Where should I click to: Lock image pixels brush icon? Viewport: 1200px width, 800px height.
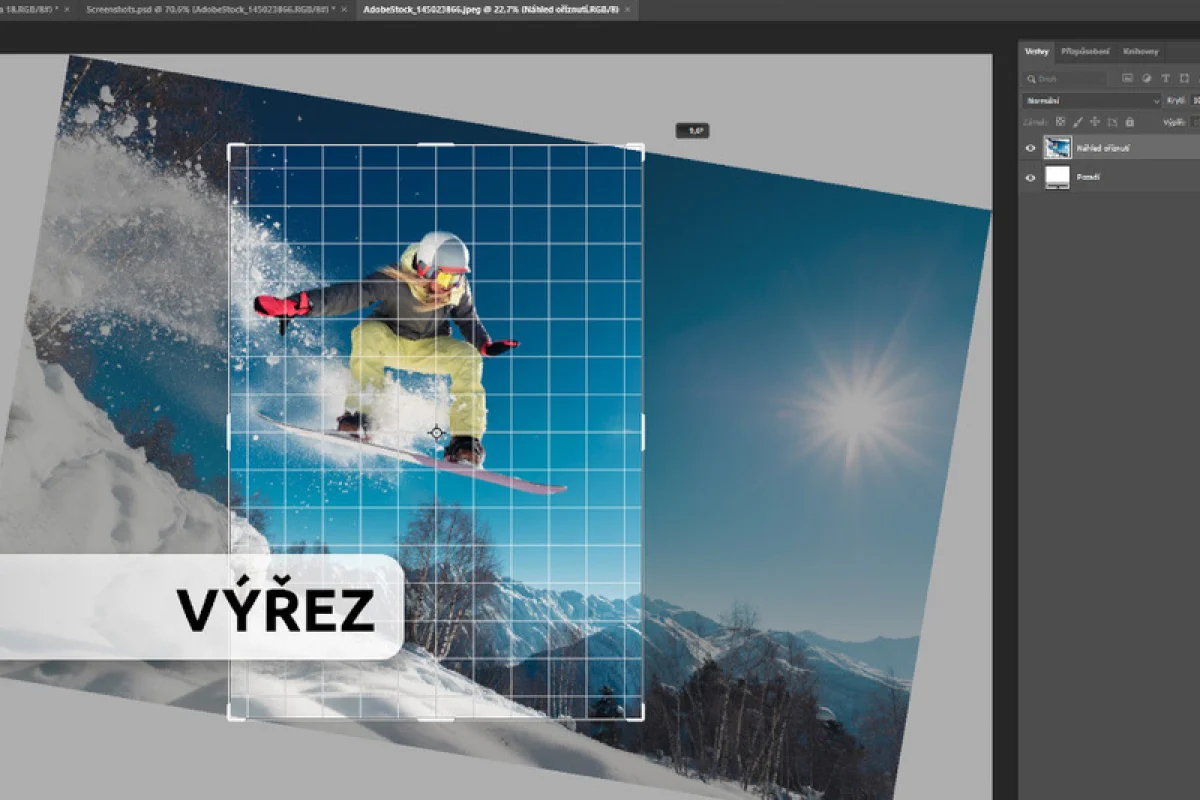click(x=1078, y=122)
